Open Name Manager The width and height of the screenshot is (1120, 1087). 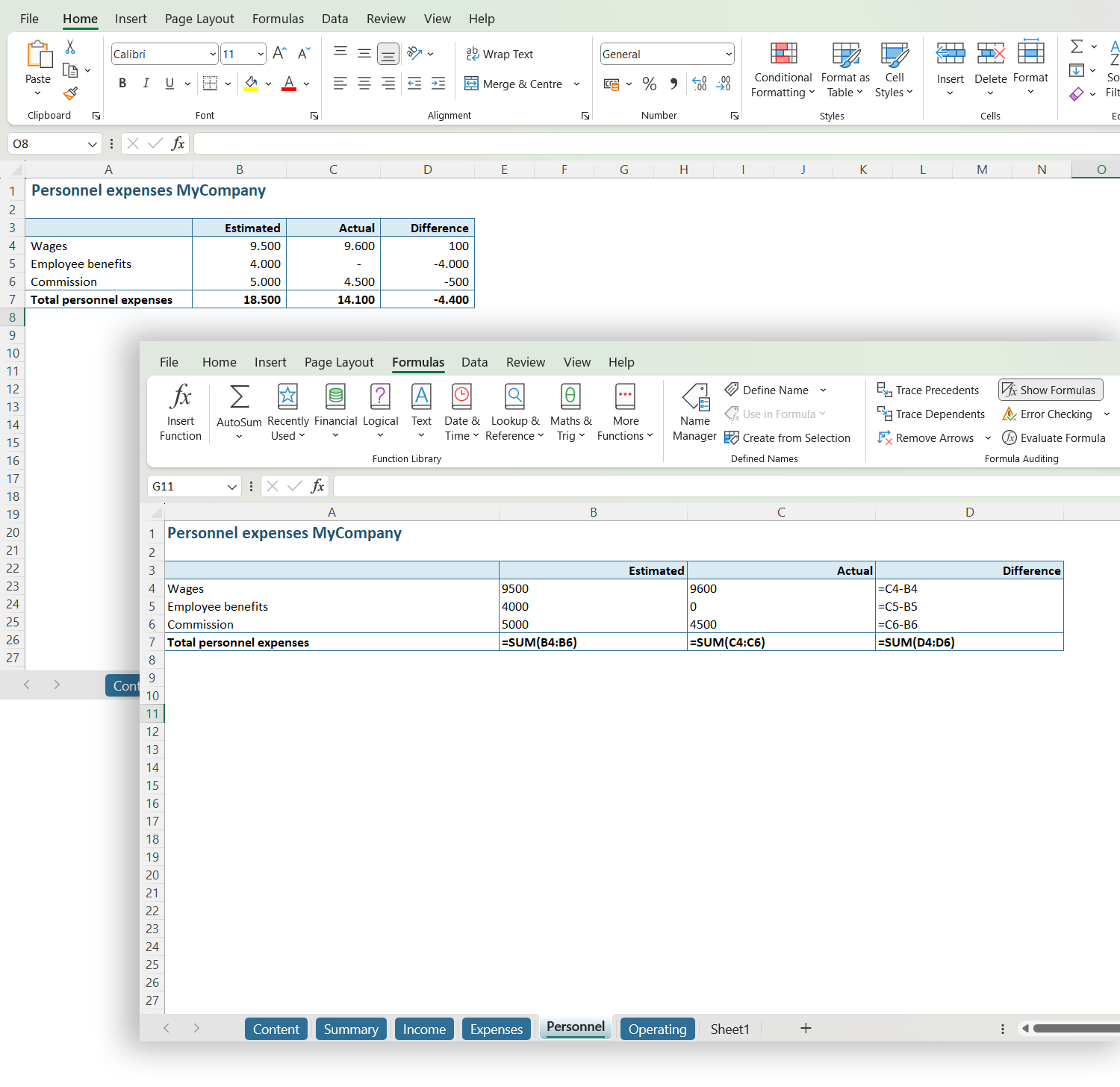(x=695, y=413)
